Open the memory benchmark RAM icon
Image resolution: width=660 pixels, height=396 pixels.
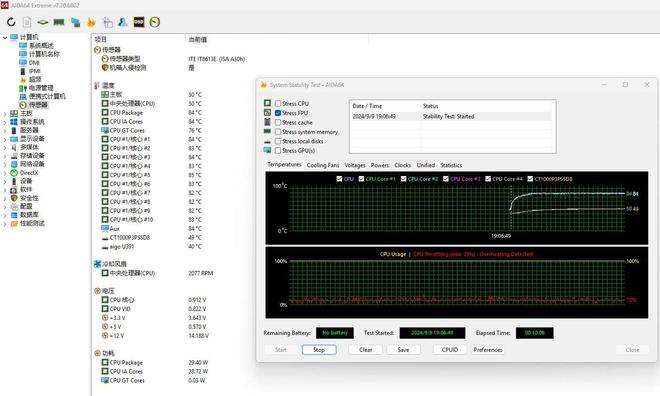[59, 22]
